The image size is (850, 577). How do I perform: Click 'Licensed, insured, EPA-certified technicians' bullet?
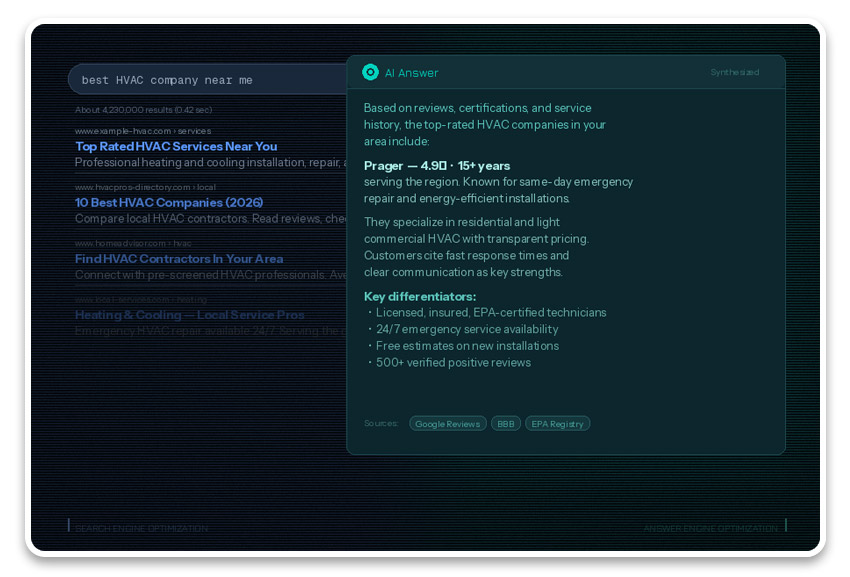(491, 313)
